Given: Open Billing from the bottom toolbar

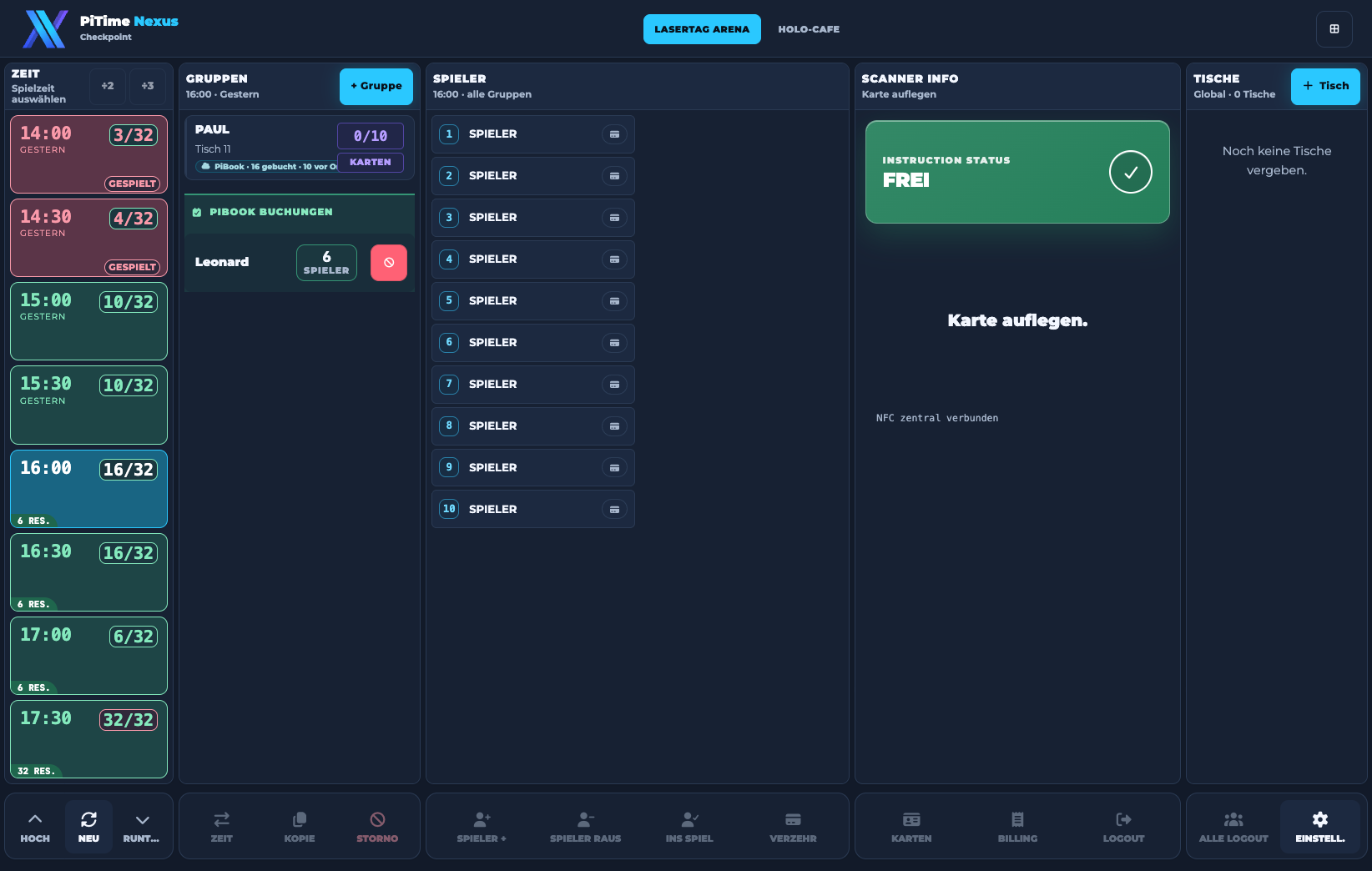Looking at the screenshot, I should (x=1017, y=826).
